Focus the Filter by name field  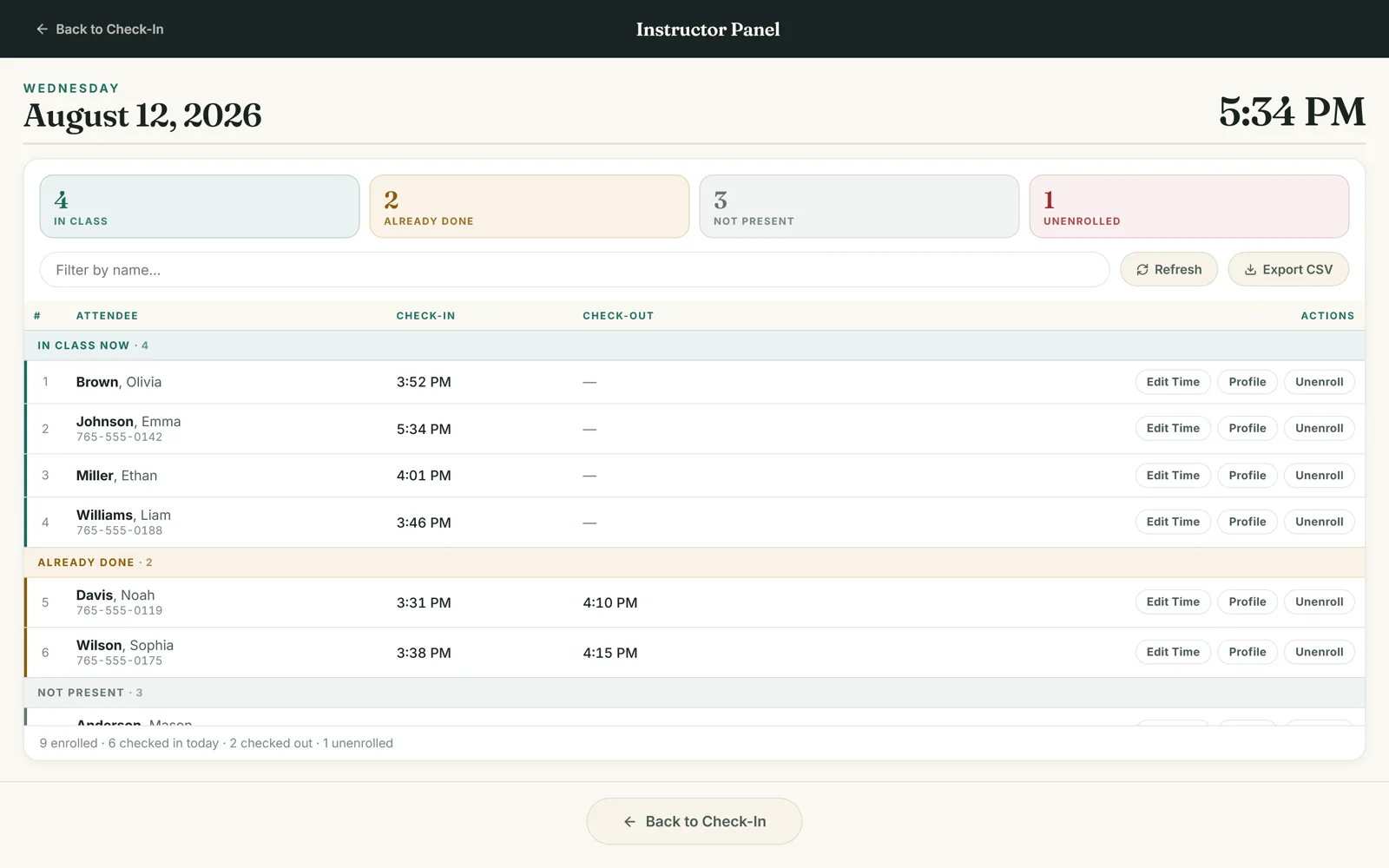point(575,270)
